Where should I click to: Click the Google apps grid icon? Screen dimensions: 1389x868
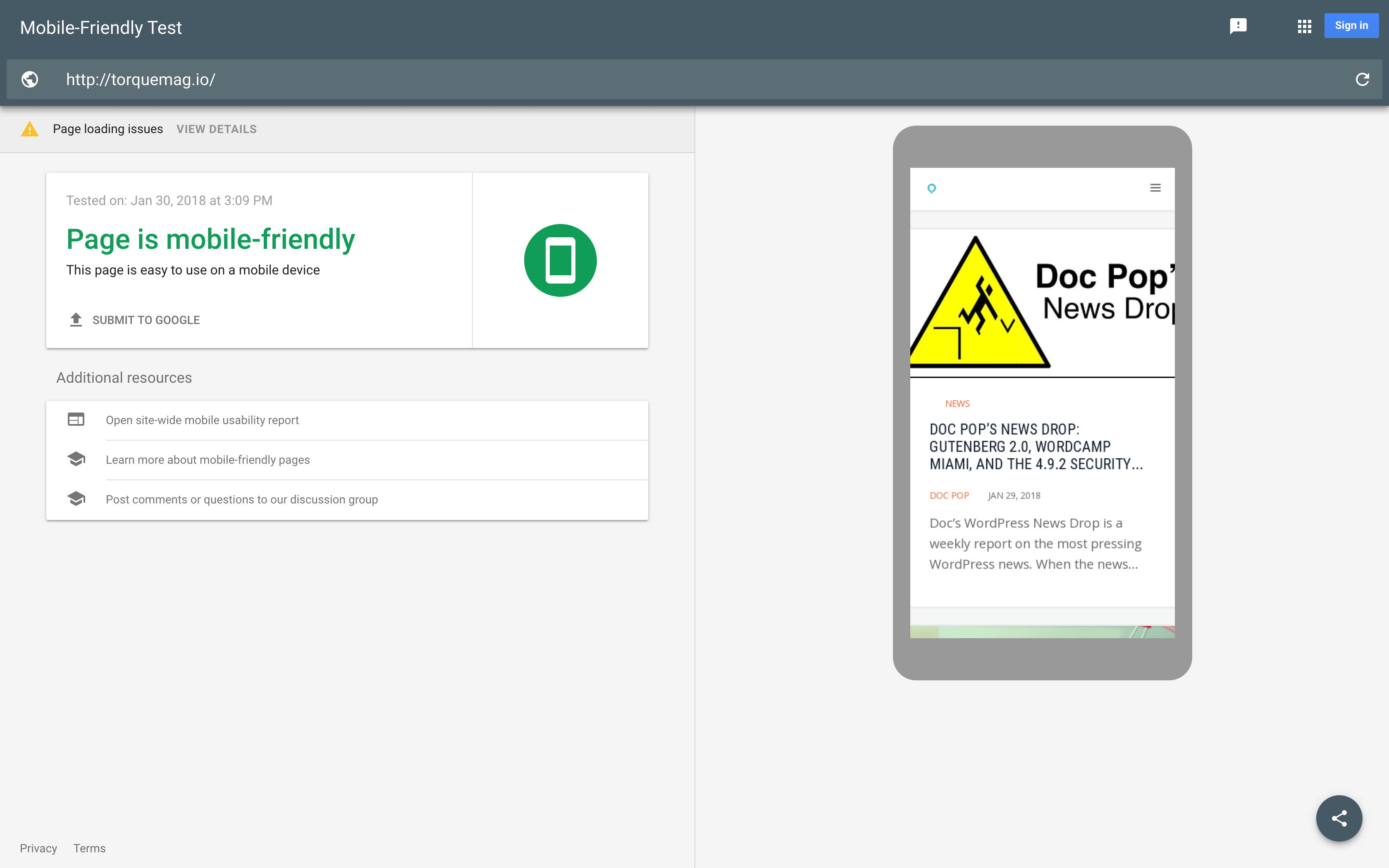click(x=1303, y=26)
